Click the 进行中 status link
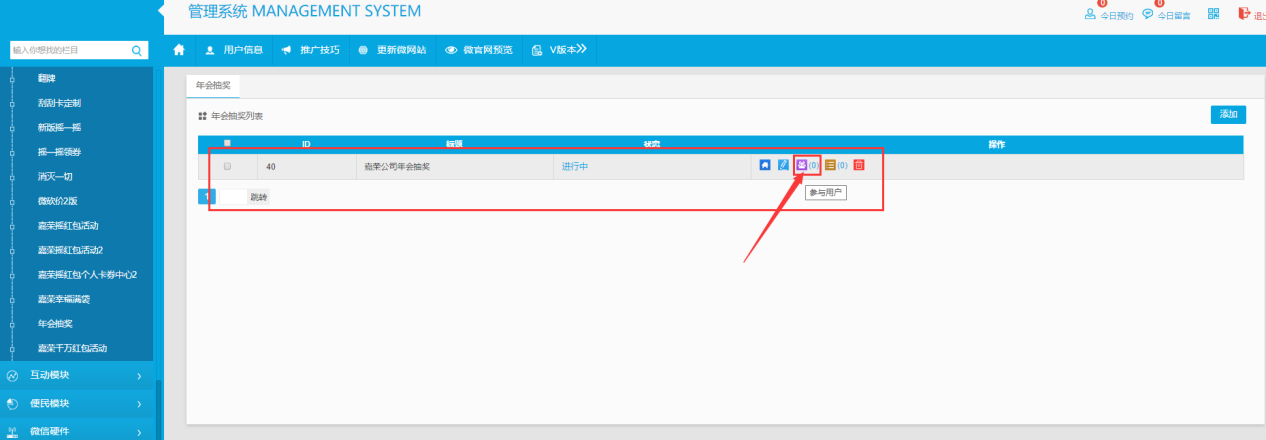 click(x=574, y=166)
